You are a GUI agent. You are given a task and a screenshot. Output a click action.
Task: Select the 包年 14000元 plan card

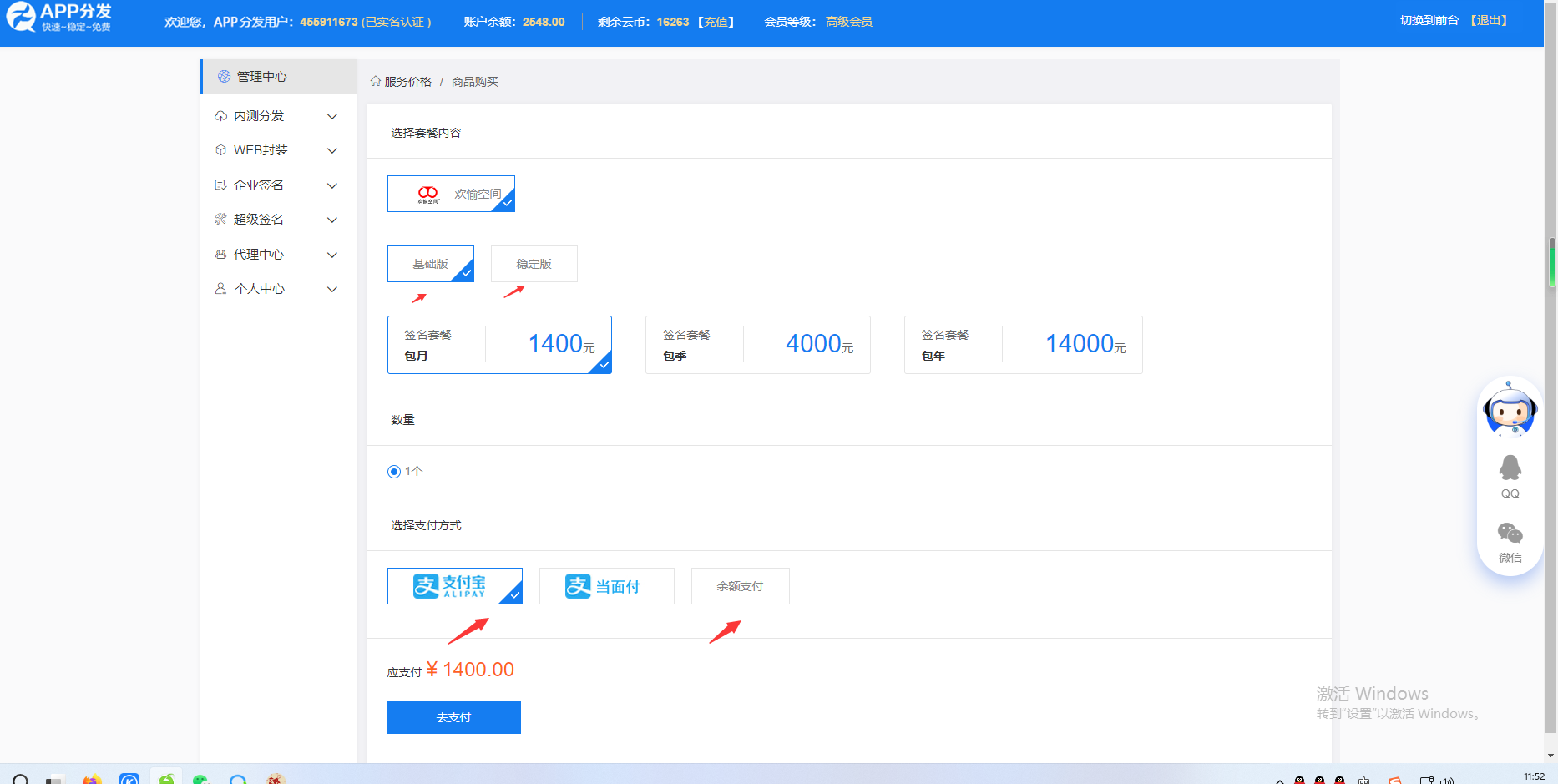click(x=1023, y=345)
